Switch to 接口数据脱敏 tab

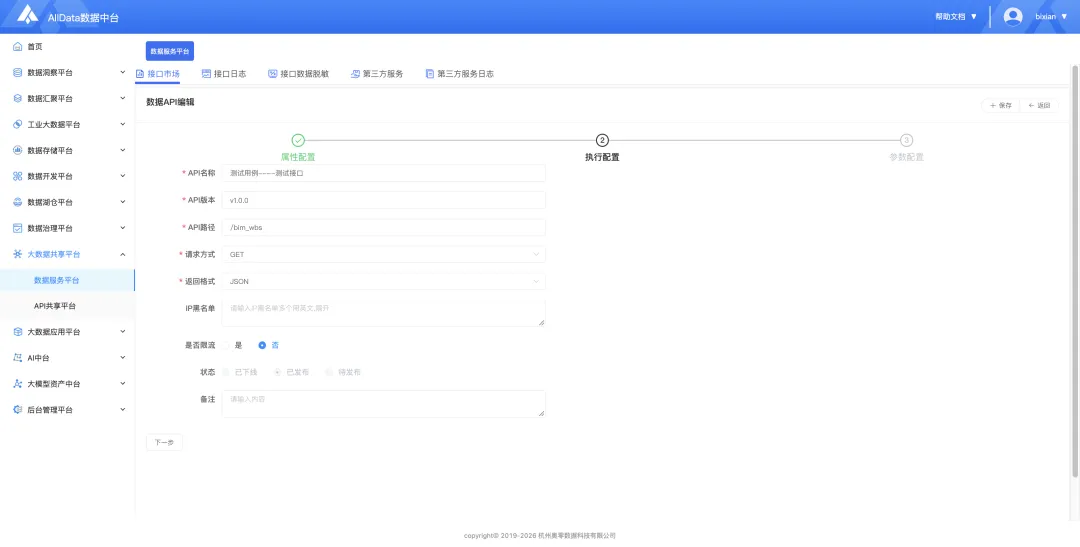pyautogui.click(x=298, y=74)
